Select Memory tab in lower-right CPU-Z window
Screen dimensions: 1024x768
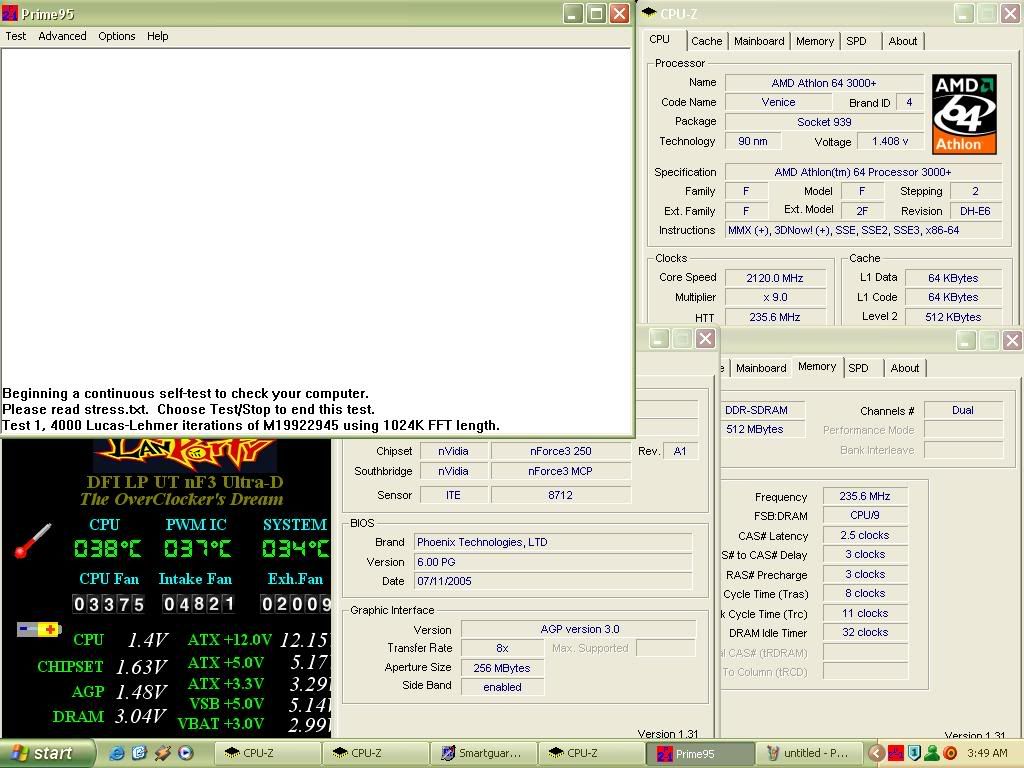[817, 366]
